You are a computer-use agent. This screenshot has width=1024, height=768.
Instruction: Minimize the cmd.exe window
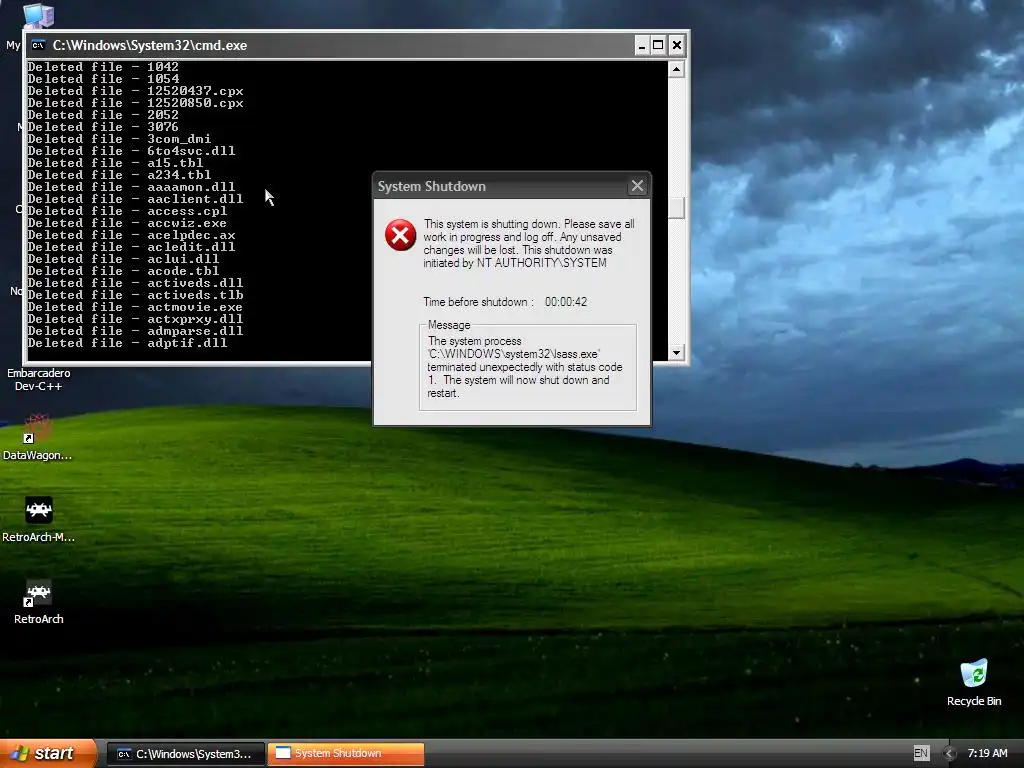(641, 45)
